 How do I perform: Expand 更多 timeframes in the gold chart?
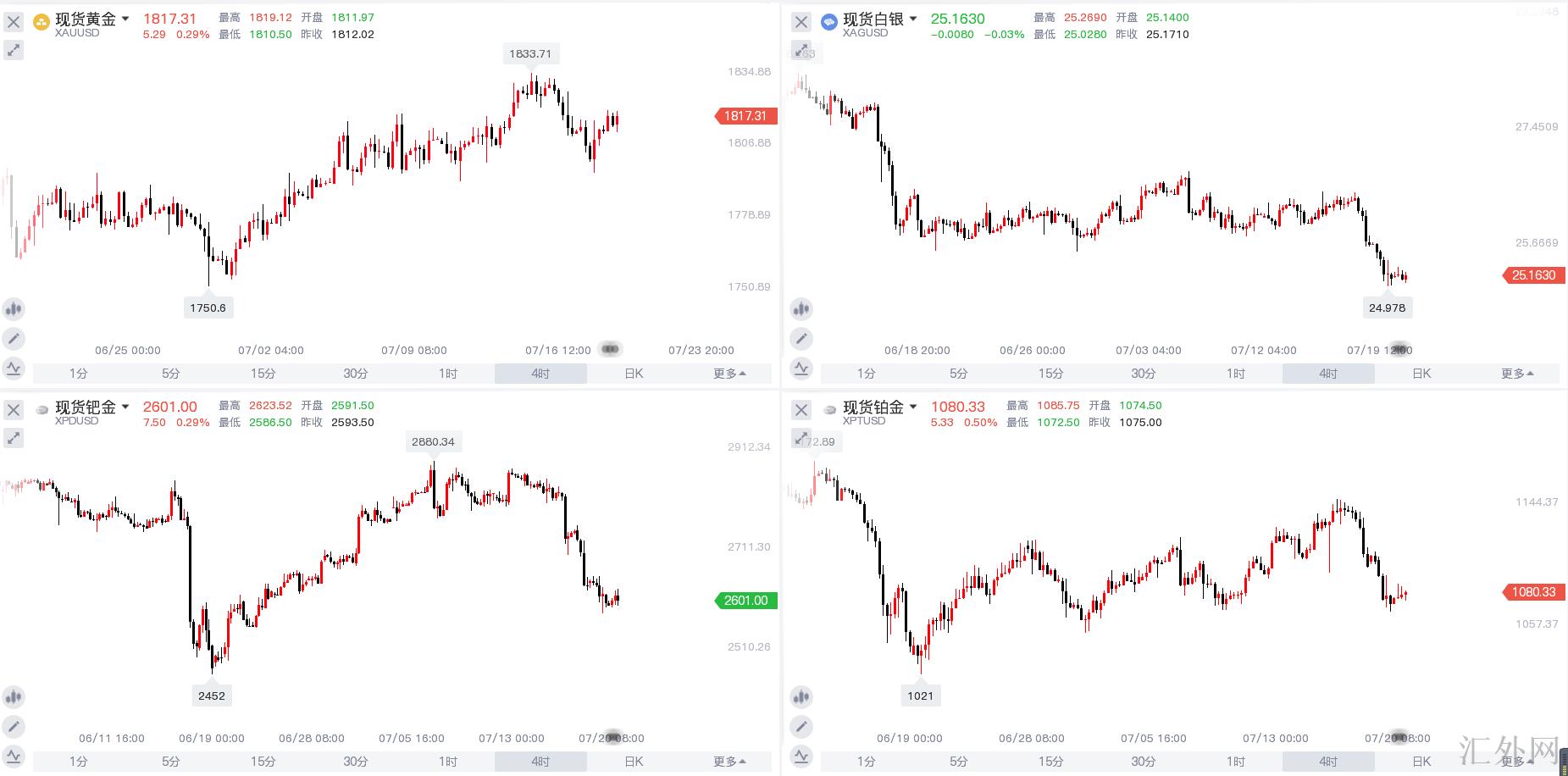[x=729, y=374]
